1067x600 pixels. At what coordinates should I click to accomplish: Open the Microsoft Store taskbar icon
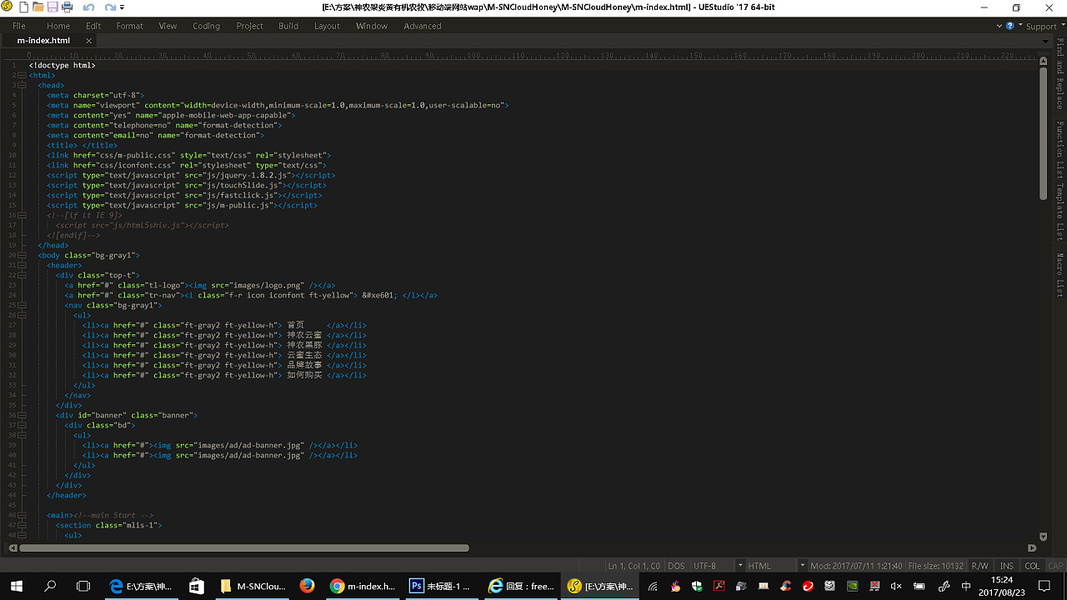[x=196, y=586]
